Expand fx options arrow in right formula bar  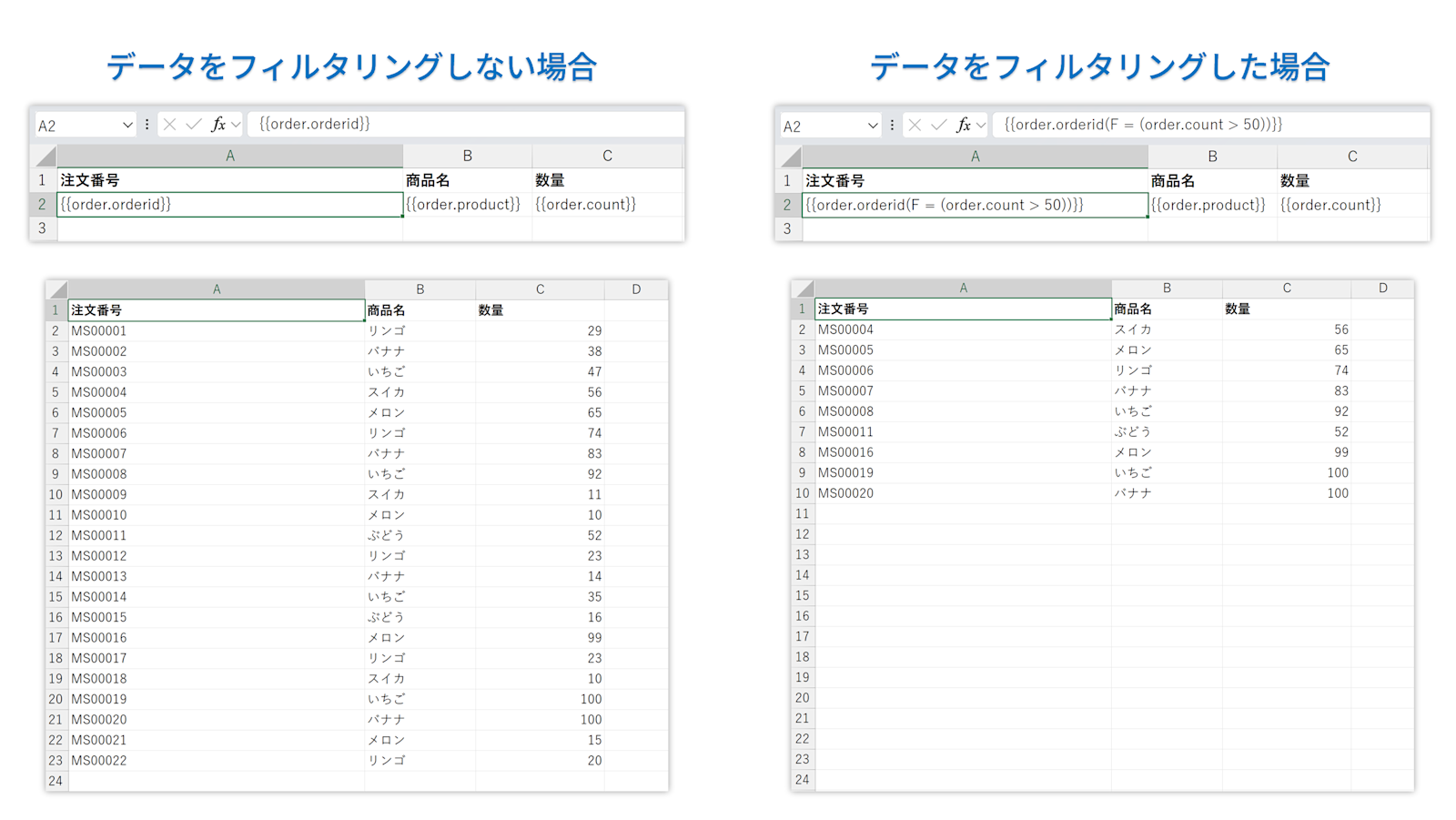pyautogui.click(x=981, y=126)
